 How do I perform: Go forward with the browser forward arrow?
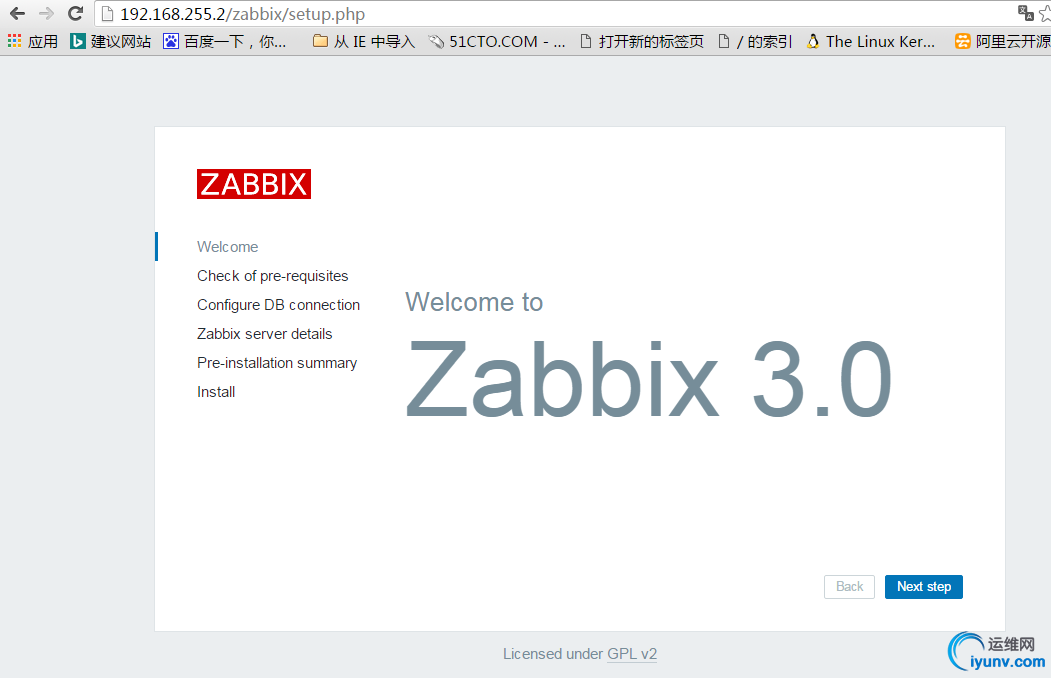[x=46, y=13]
